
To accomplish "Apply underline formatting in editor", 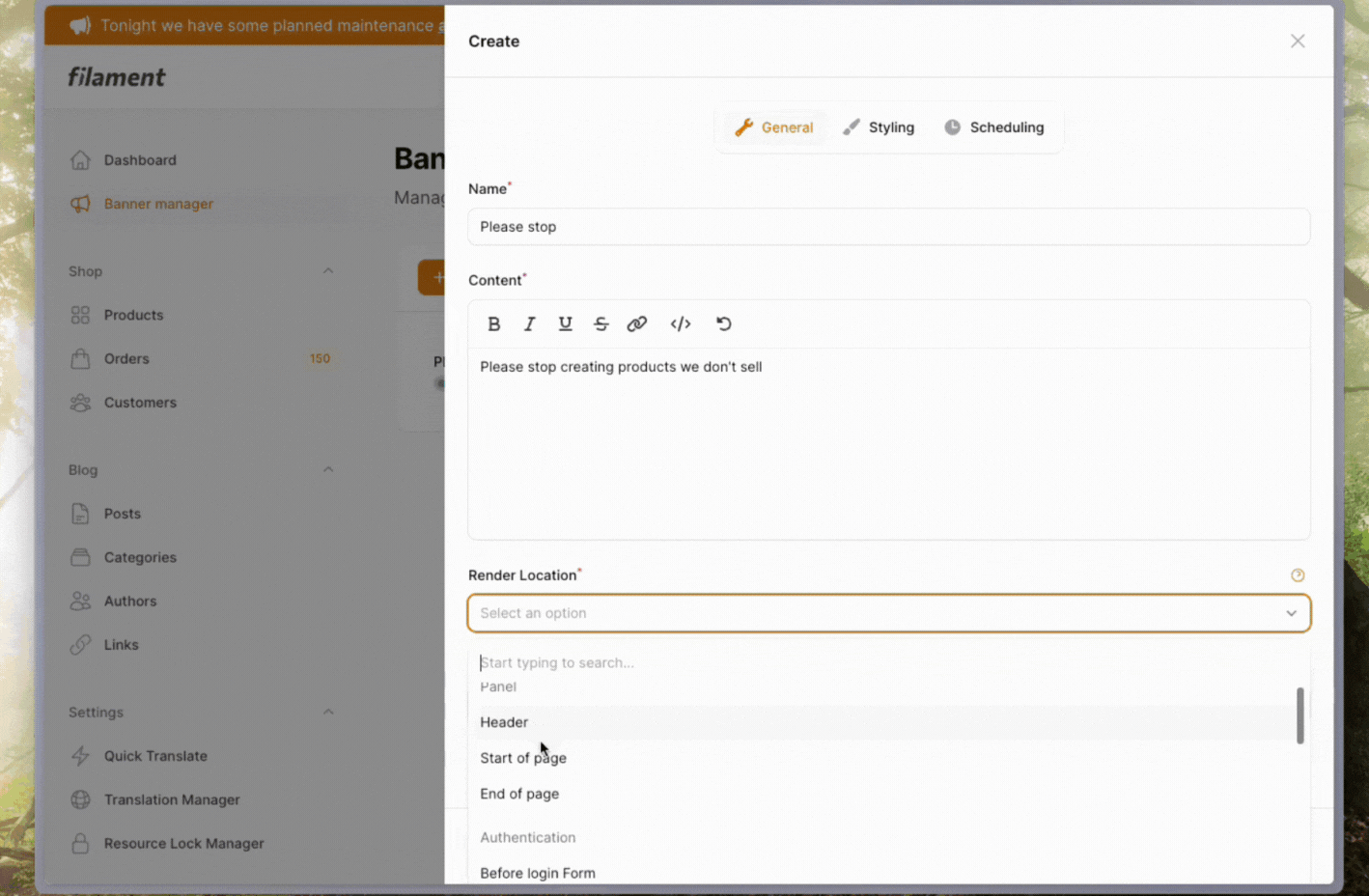I will 565,324.
